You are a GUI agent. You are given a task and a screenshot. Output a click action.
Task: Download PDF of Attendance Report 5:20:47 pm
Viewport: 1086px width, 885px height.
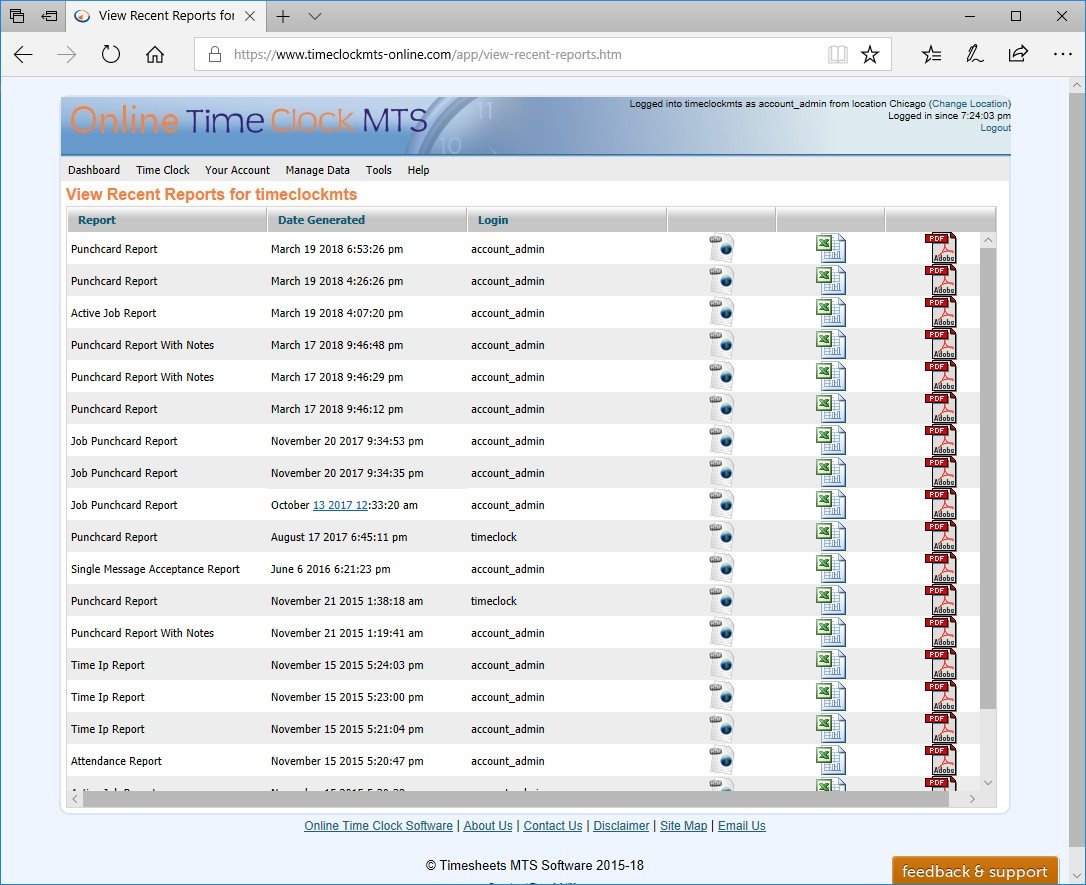[x=940, y=760]
